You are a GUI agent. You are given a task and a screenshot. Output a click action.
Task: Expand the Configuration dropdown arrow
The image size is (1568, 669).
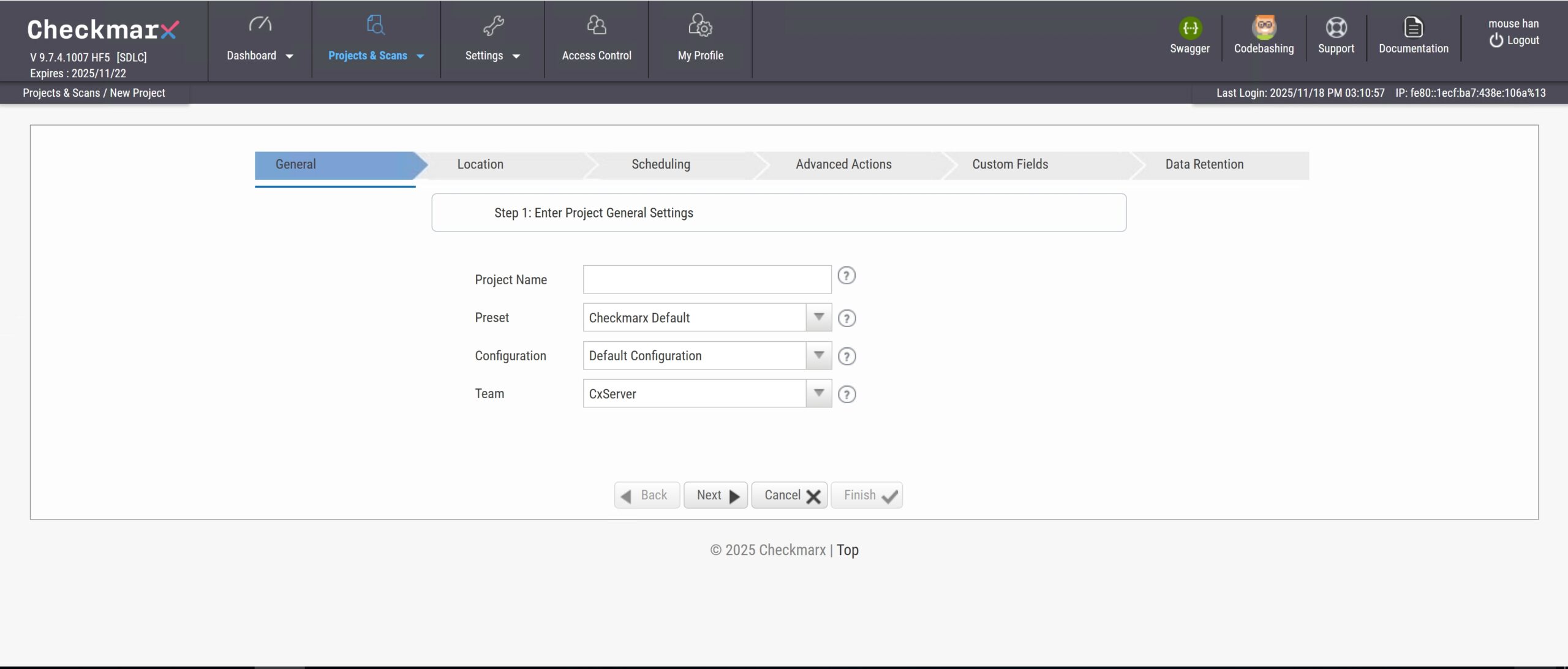(x=818, y=355)
